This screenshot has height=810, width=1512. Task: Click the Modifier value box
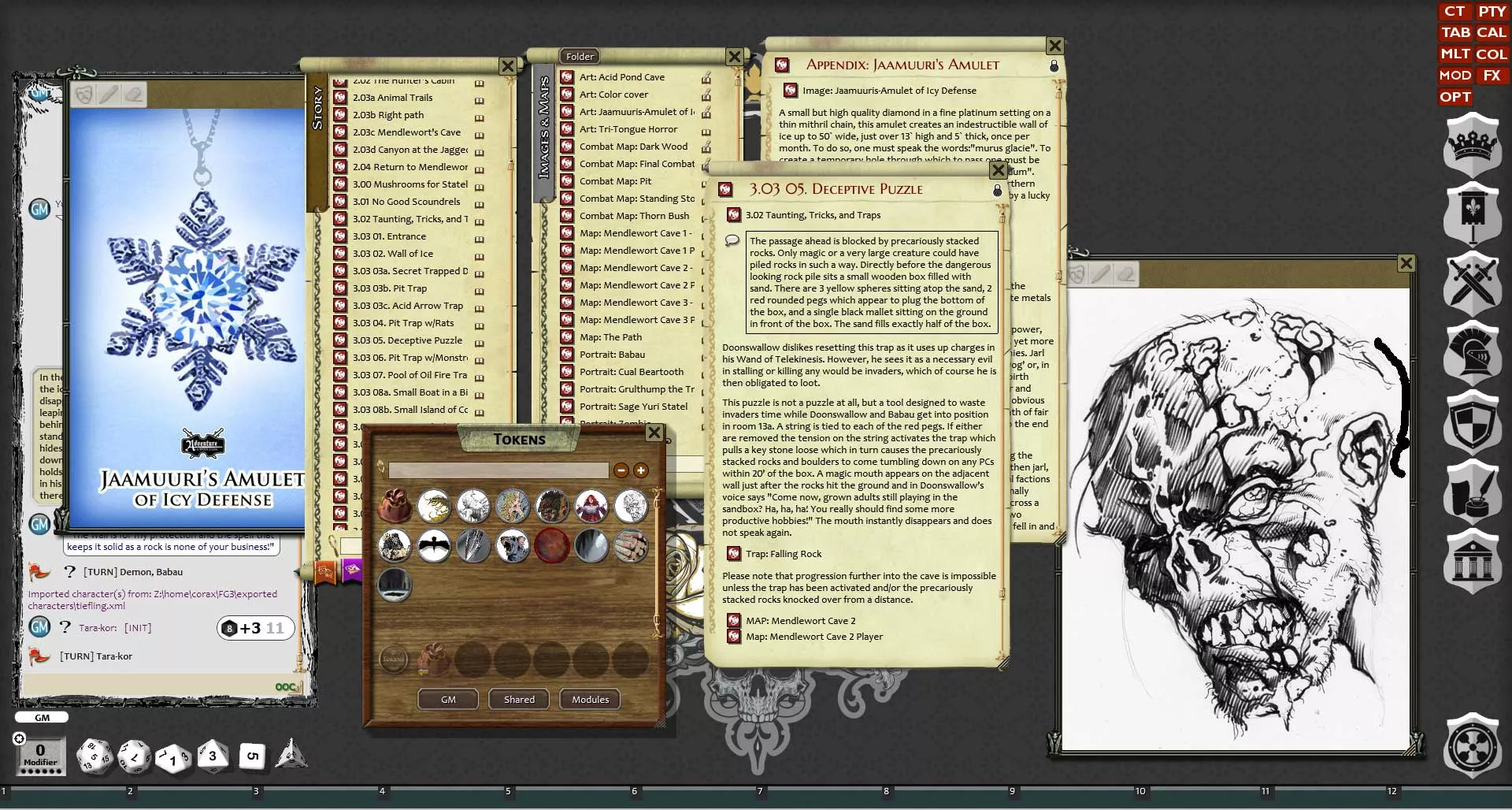[x=40, y=755]
